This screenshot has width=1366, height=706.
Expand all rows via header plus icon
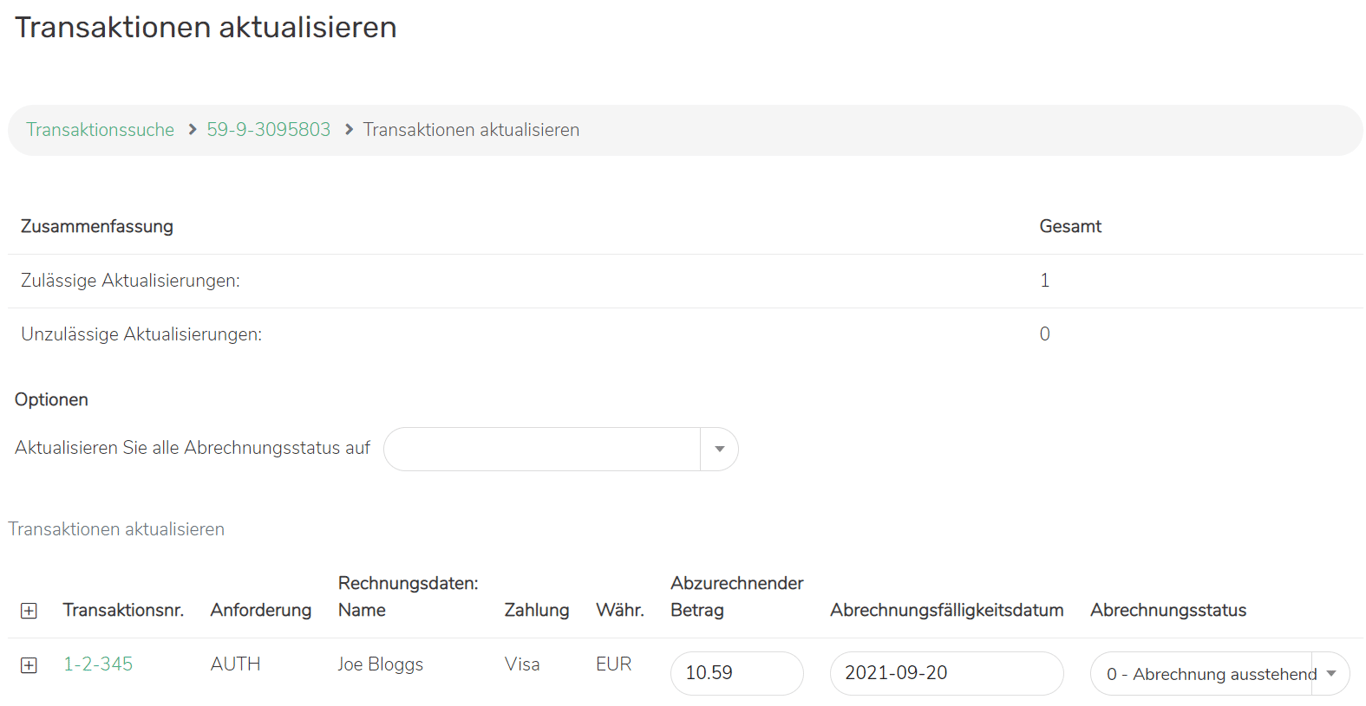click(29, 611)
